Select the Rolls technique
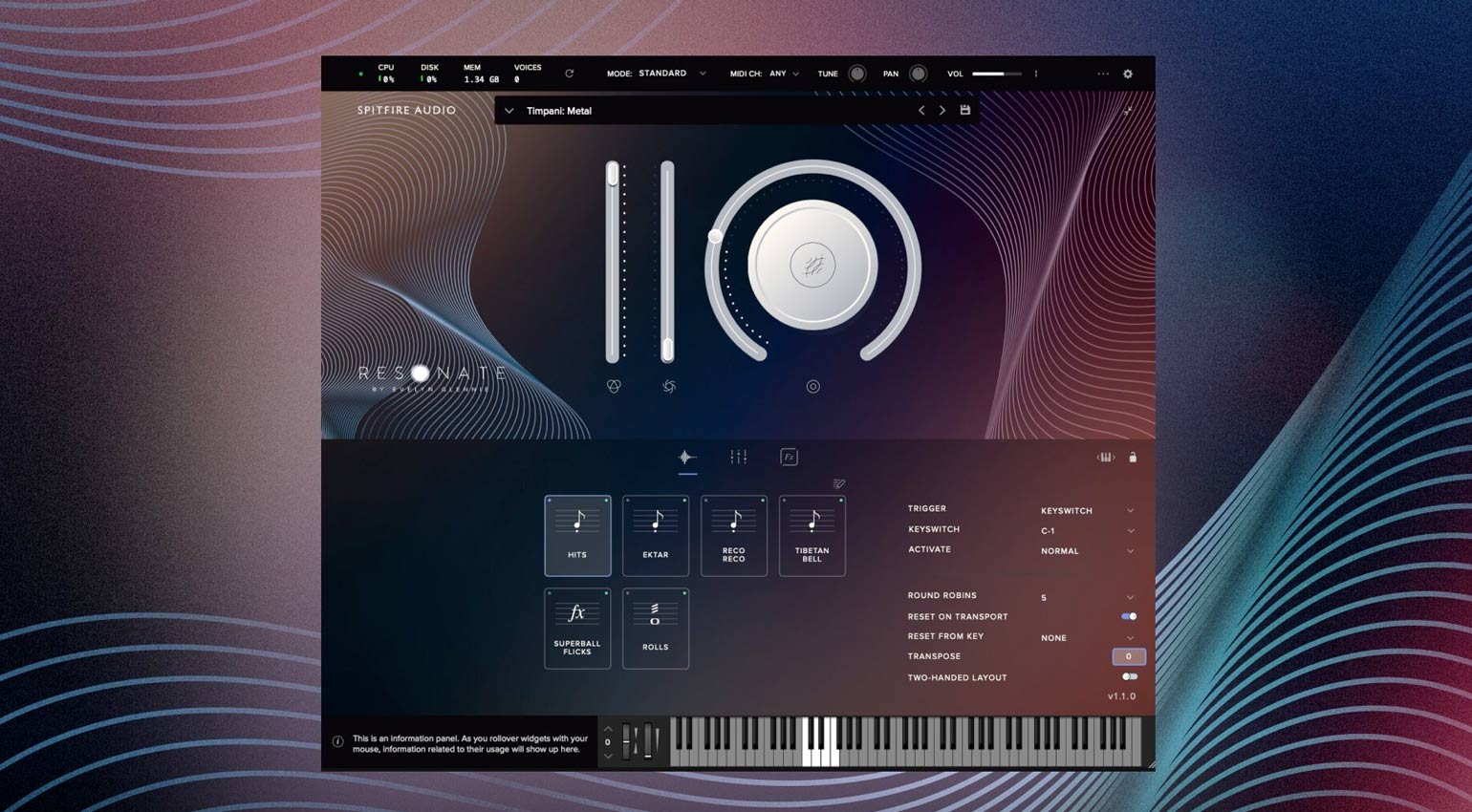Viewport: 1472px width, 812px height. [x=656, y=629]
